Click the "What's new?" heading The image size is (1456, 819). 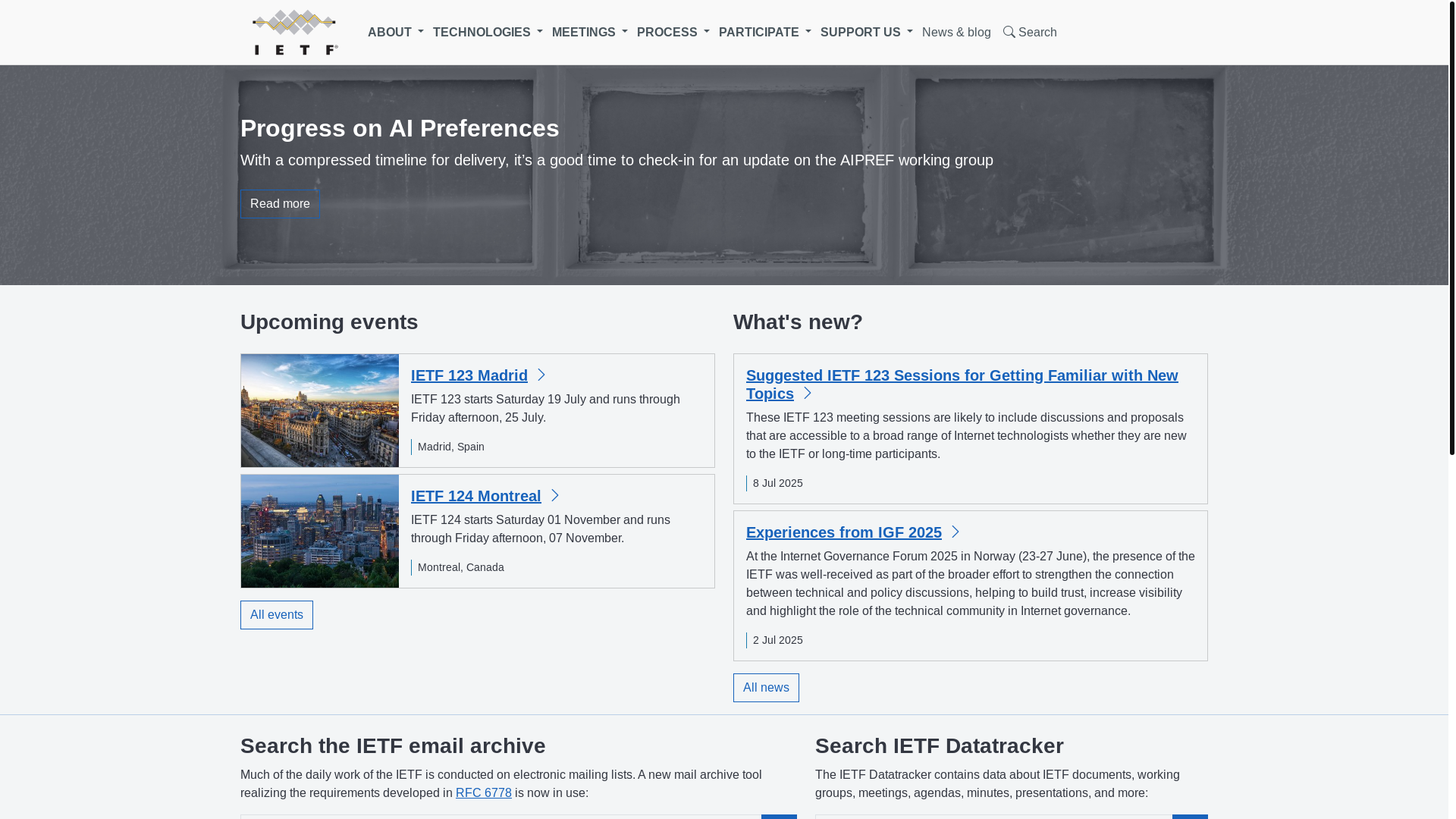(798, 322)
